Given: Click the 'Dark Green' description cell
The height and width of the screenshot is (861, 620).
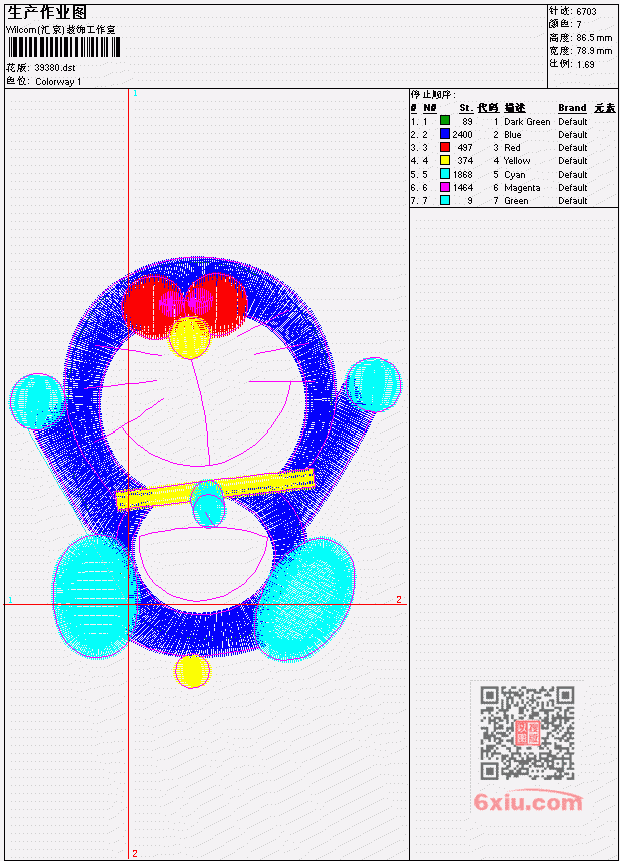Looking at the screenshot, I should point(527,121).
